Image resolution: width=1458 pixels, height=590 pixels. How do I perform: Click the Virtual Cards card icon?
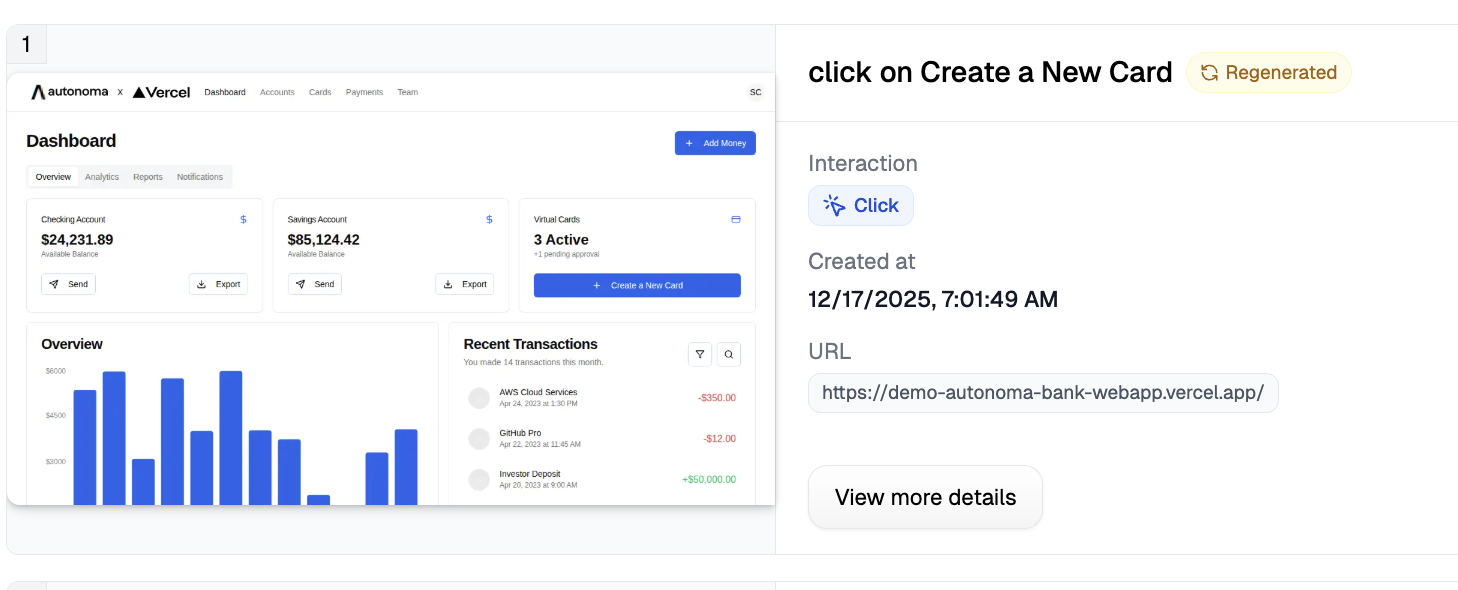736,219
